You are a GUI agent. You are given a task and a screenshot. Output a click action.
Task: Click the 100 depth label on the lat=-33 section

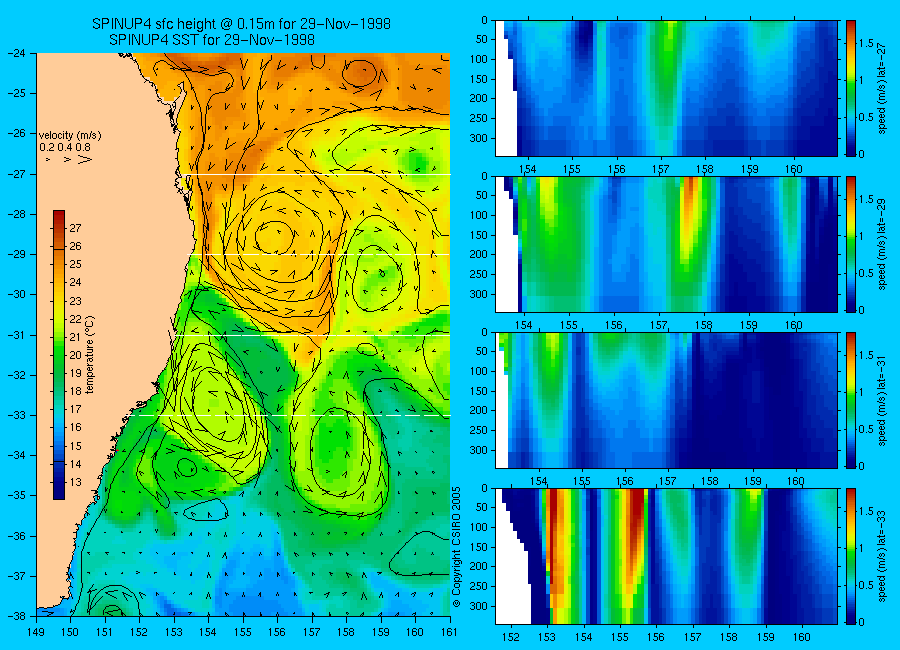478,527
